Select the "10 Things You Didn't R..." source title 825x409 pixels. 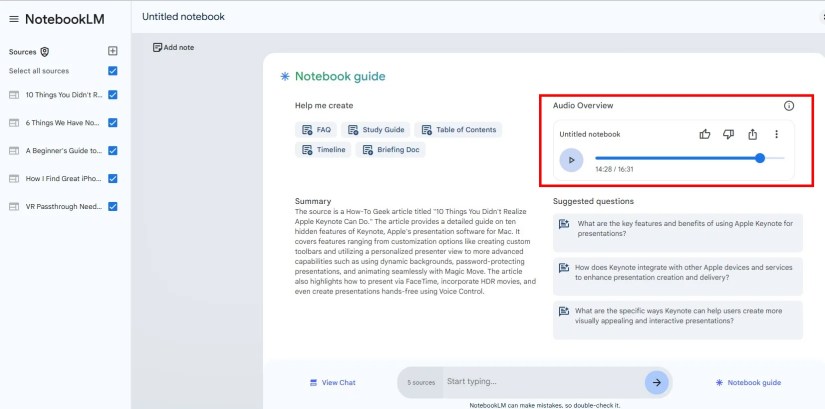point(64,95)
